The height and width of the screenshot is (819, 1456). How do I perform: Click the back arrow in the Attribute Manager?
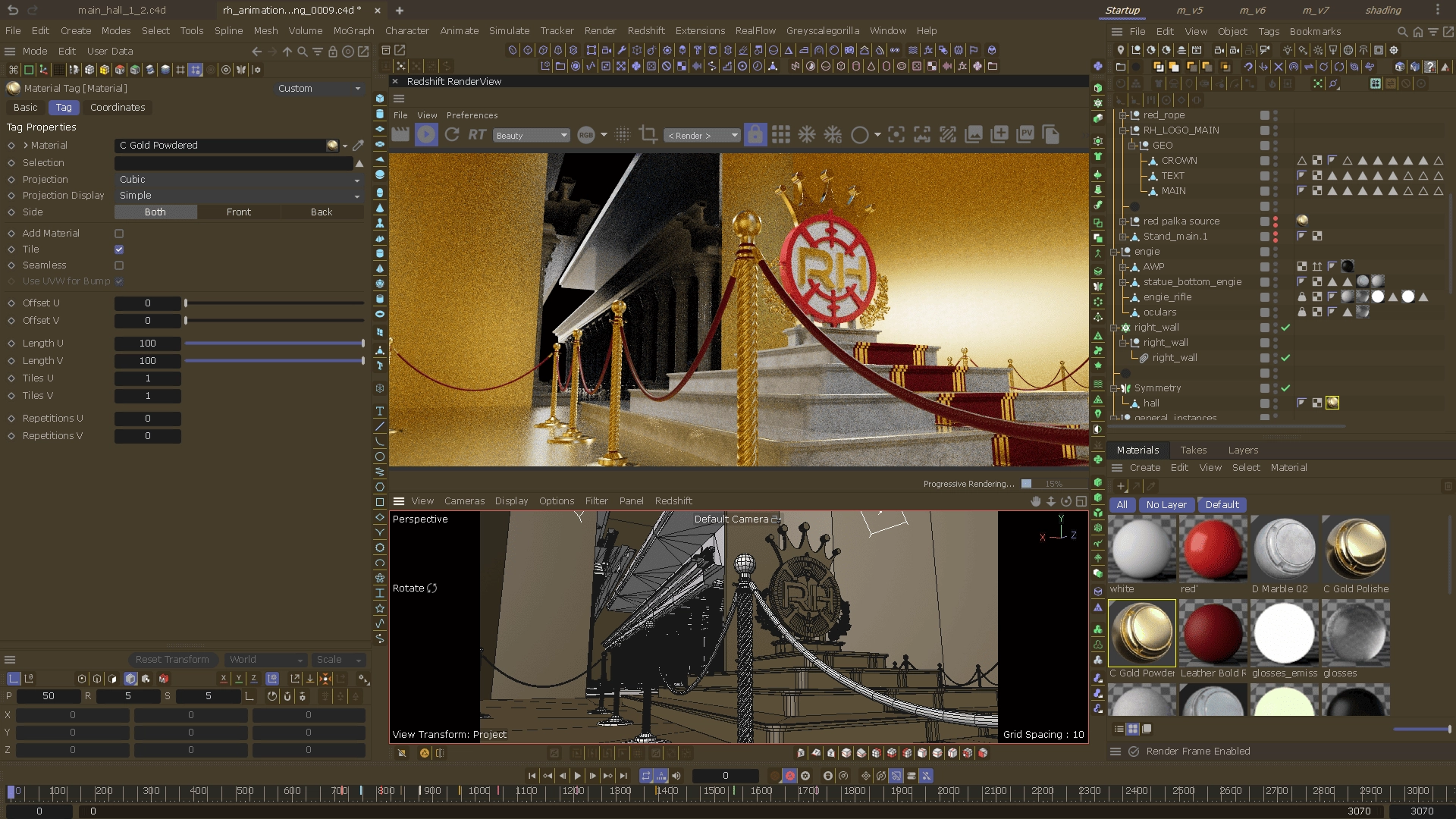256,52
